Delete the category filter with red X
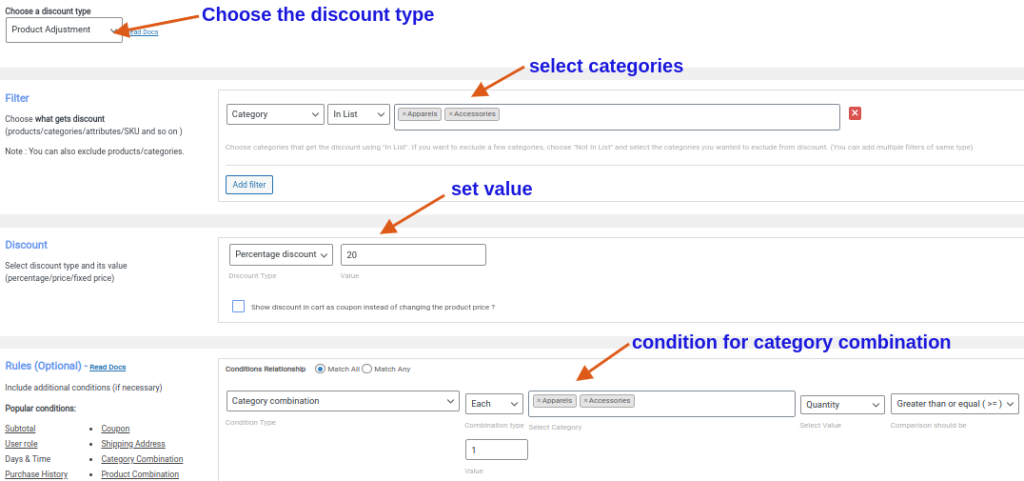Screen dimensions: 1024x481 pos(855,113)
